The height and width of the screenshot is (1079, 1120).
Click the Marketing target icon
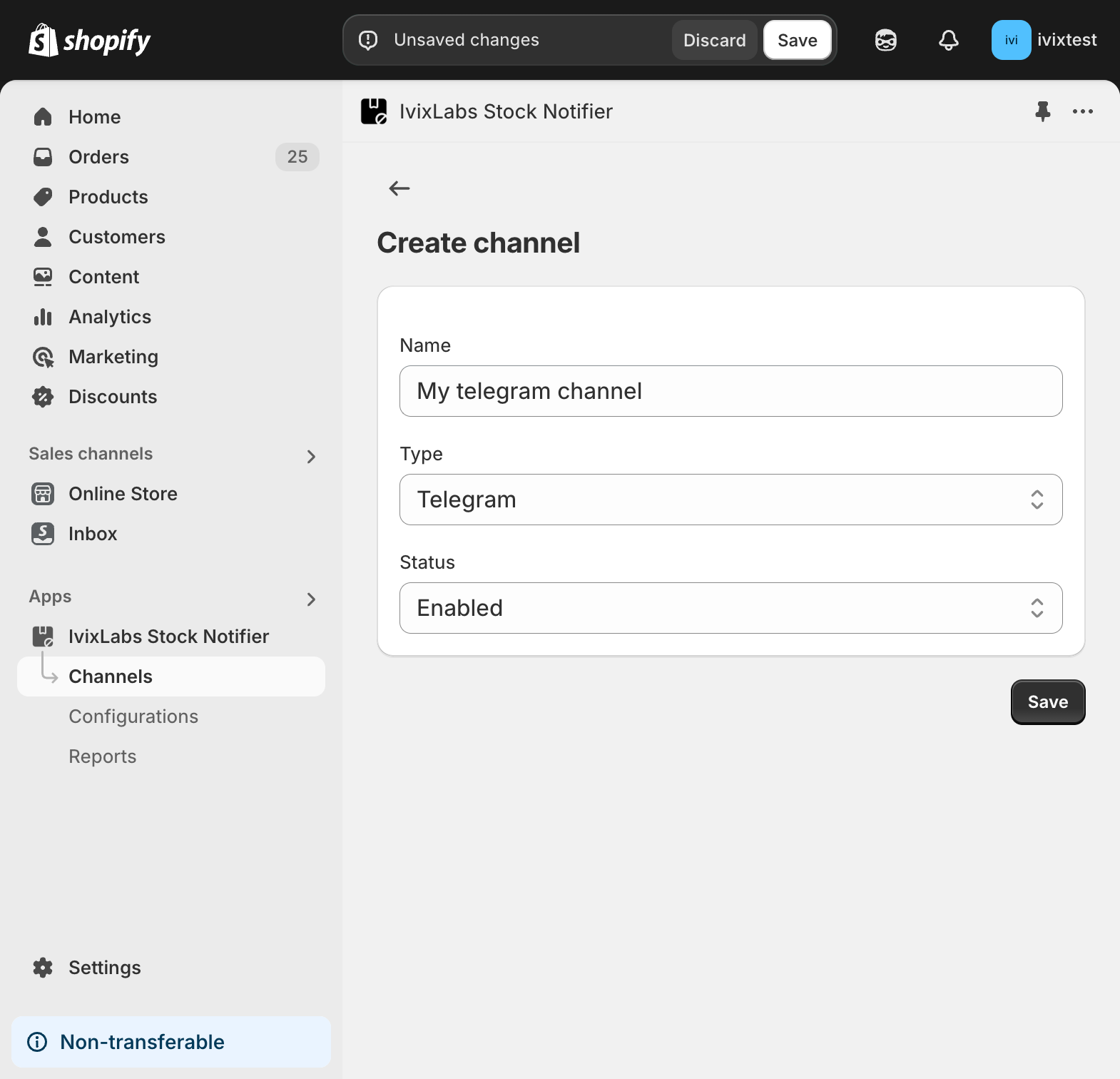point(43,357)
